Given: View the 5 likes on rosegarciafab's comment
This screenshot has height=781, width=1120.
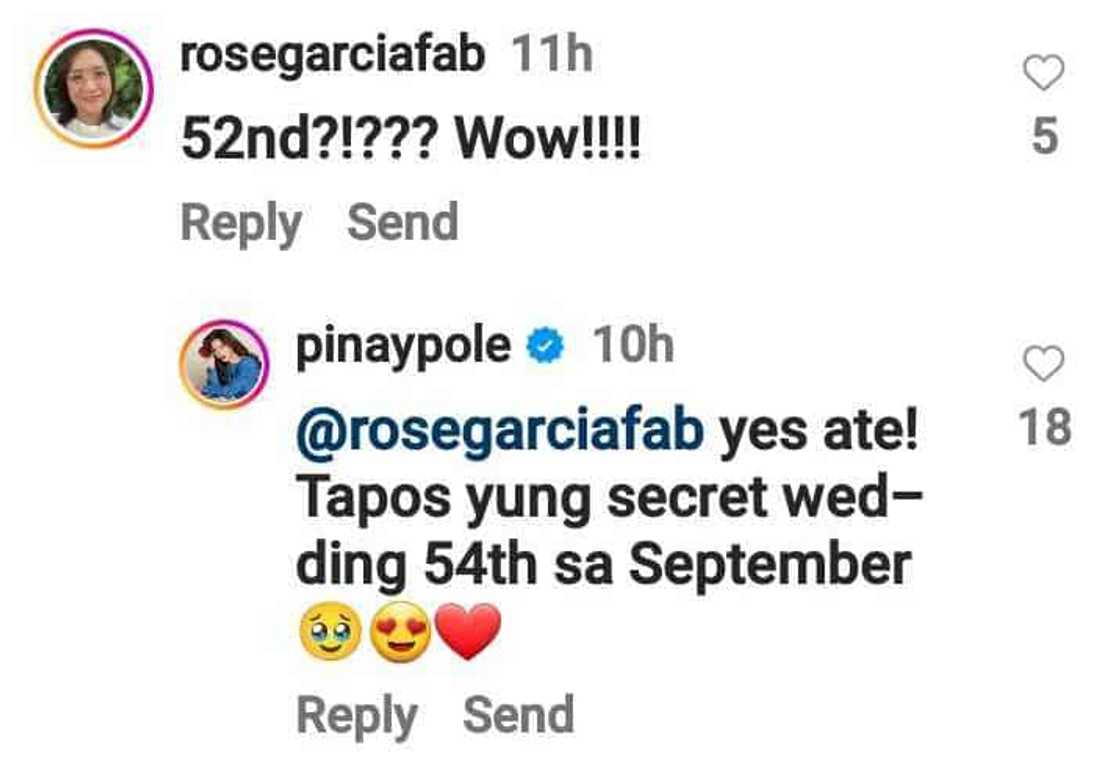Looking at the screenshot, I should [1044, 136].
